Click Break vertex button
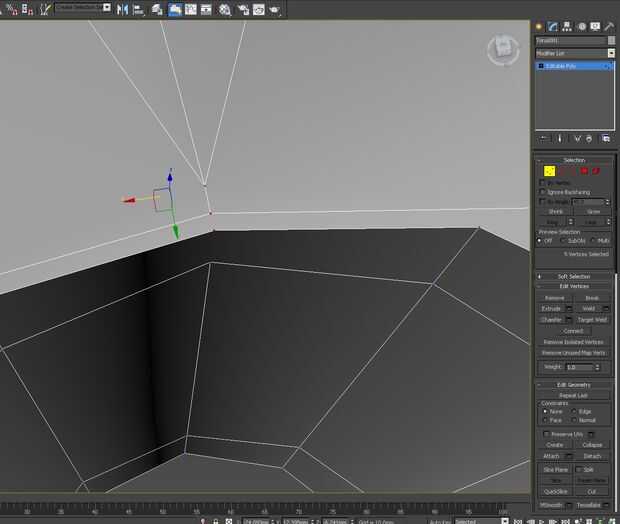Viewport: 620px width, 524px height. (x=592, y=298)
